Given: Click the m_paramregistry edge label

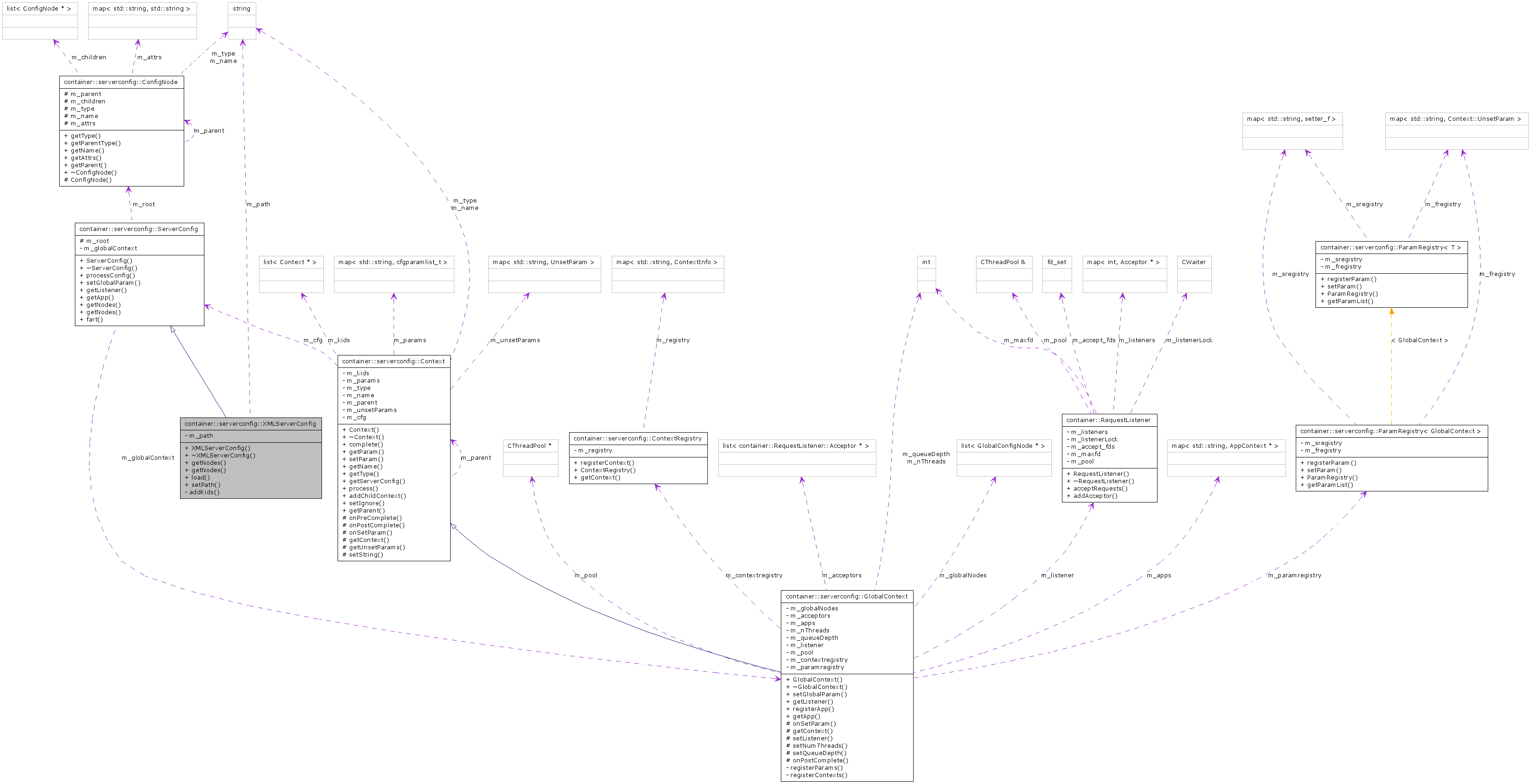Looking at the screenshot, I should [1295, 575].
